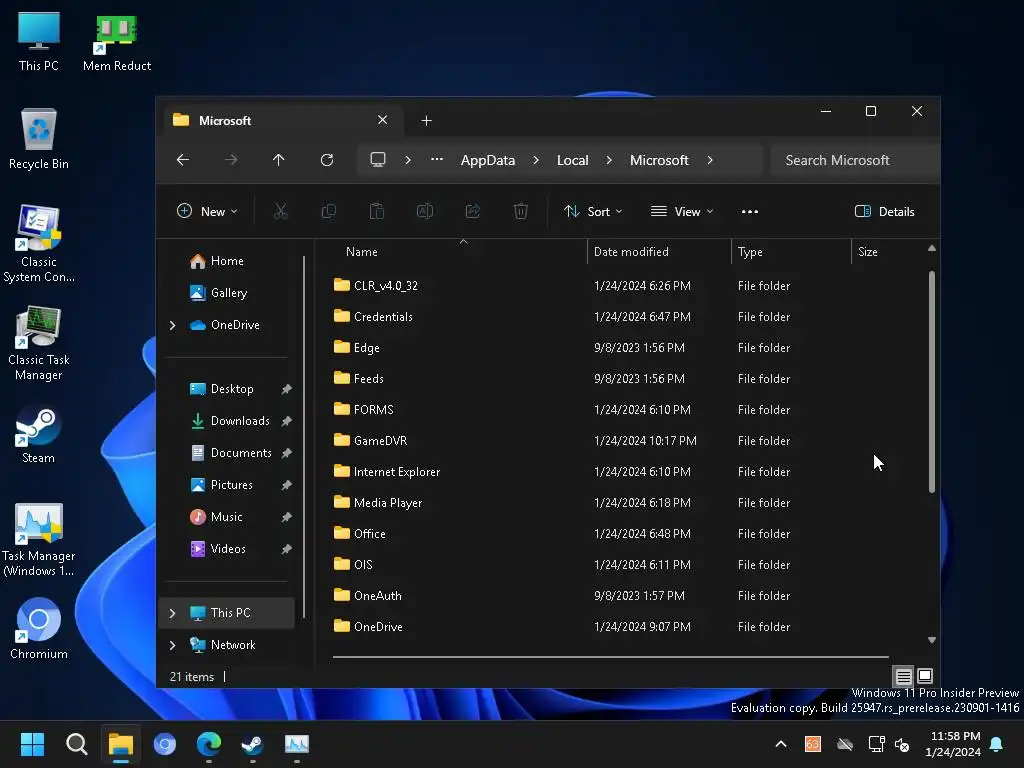This screenshot has width=1024, height=768.
Task: Unpin Downloads from Quick access
Action: (286, 421)
